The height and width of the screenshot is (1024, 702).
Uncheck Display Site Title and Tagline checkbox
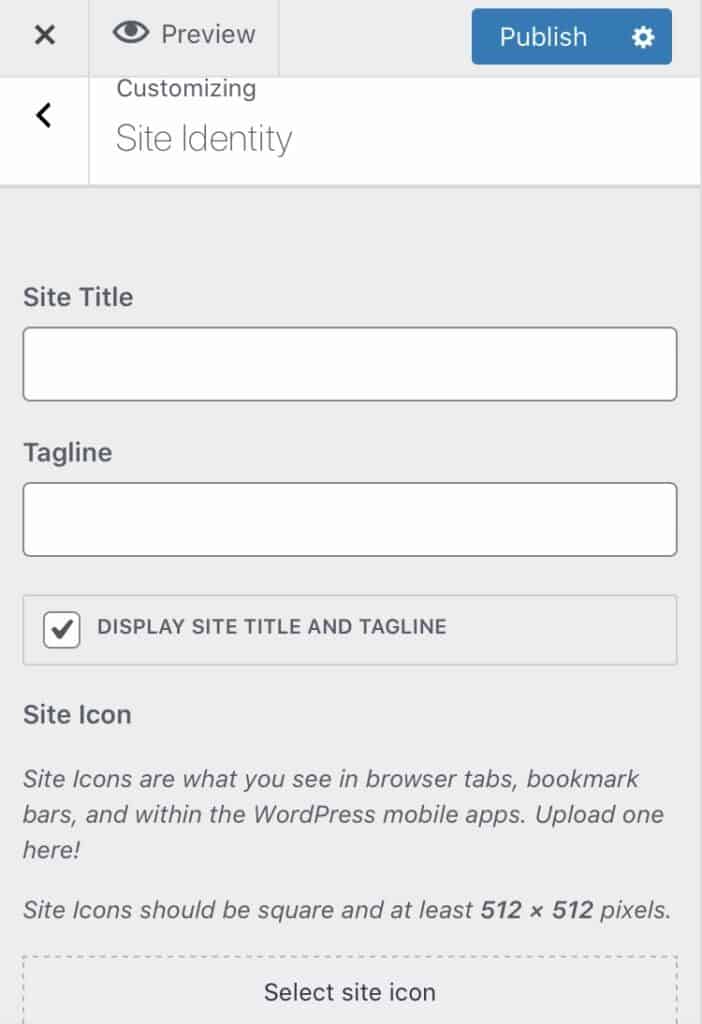pyautogui.click(x=62, y=629)
